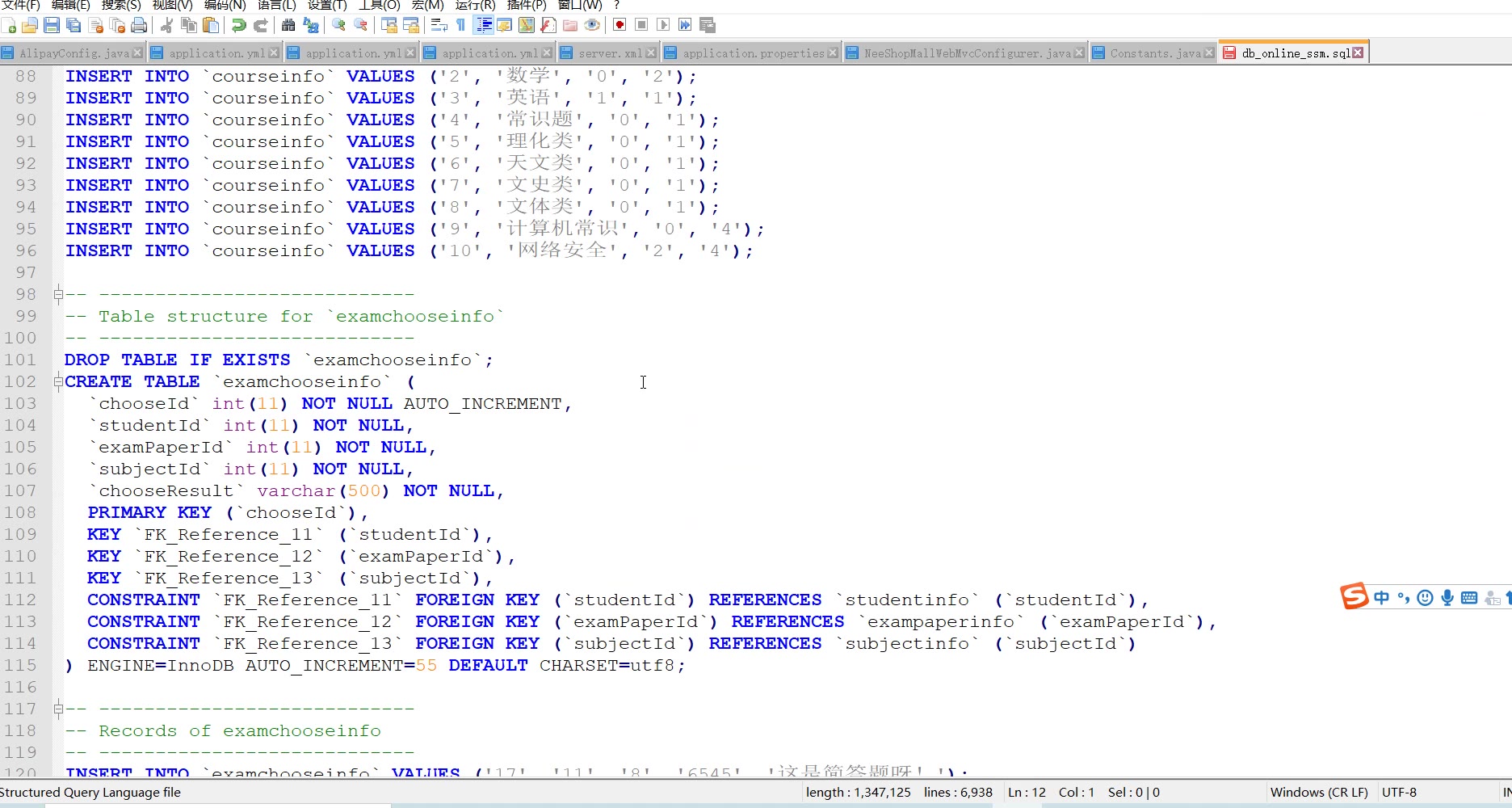Stop macro recording, square icon

pos(641,25)
